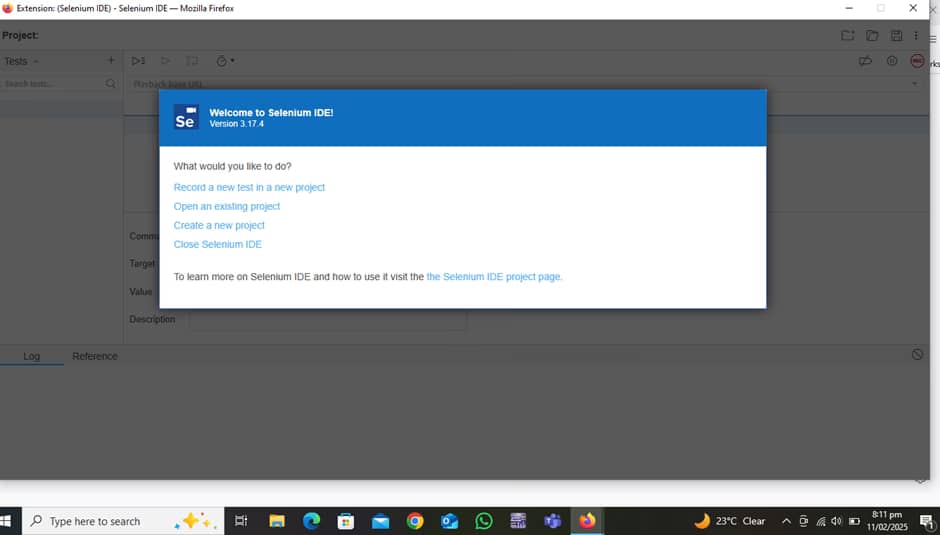Open the test execution speed stopwatch dropdown

point(225,61)
